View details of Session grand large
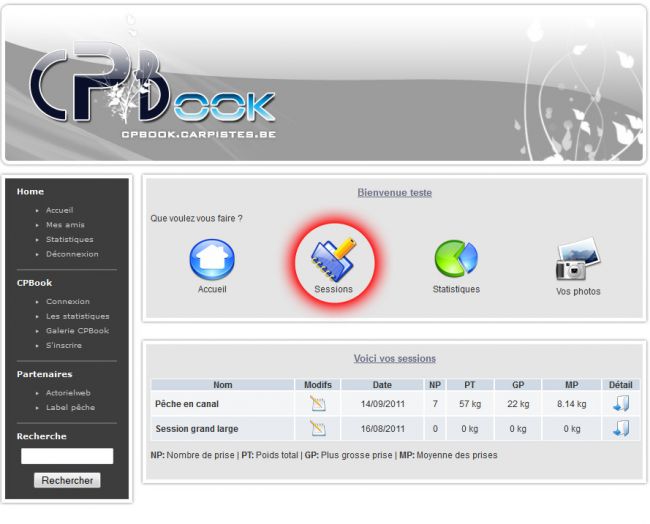The image size is (650, 524). pos(621,428)
